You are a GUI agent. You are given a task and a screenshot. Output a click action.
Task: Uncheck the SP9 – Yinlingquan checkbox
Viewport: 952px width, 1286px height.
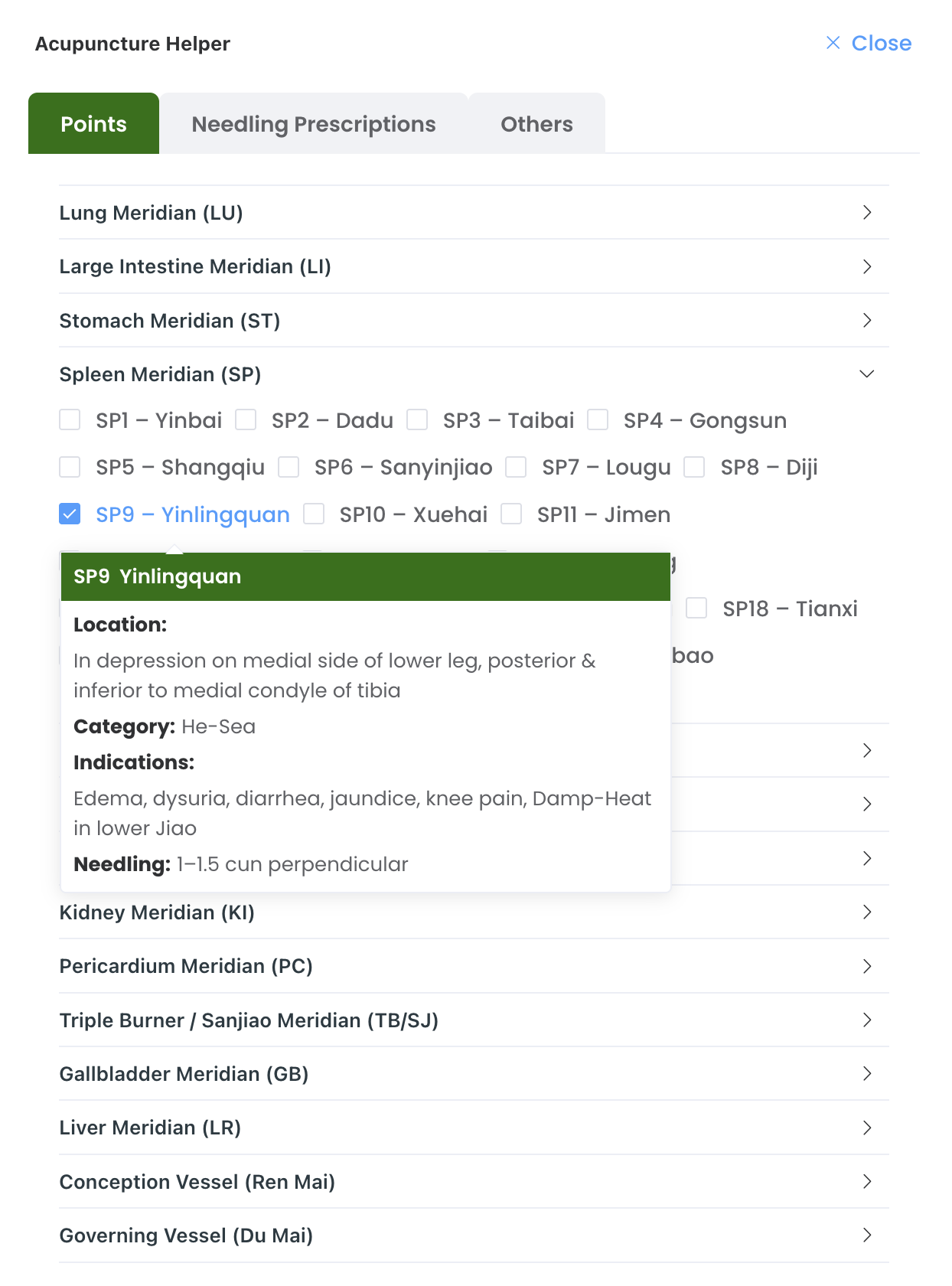point(70,514)
